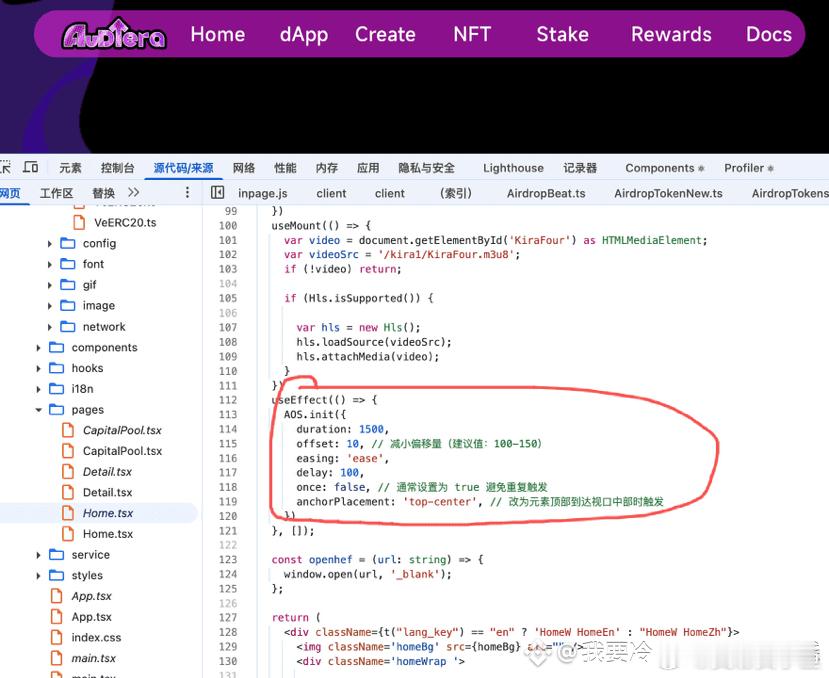Open the italic main.tsx file
The image size is (829, 678).
click(x=94, y=658)
